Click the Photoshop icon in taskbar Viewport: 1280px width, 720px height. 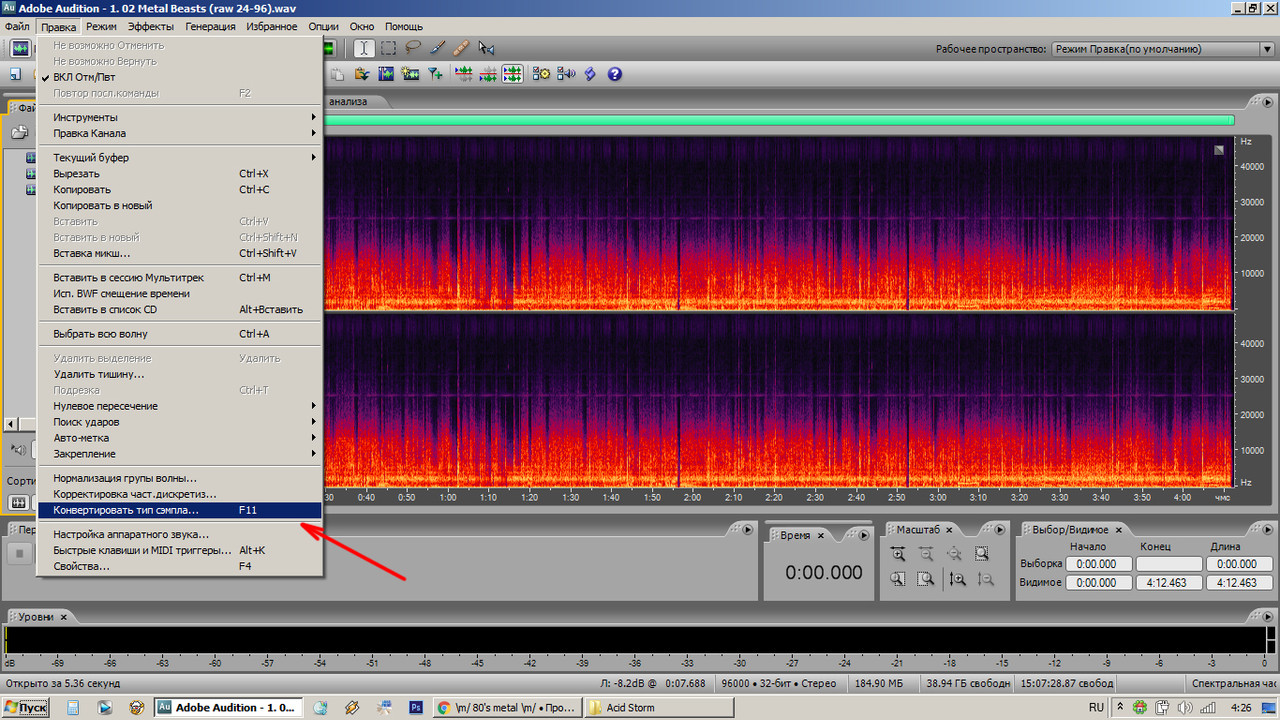point(415,708)
